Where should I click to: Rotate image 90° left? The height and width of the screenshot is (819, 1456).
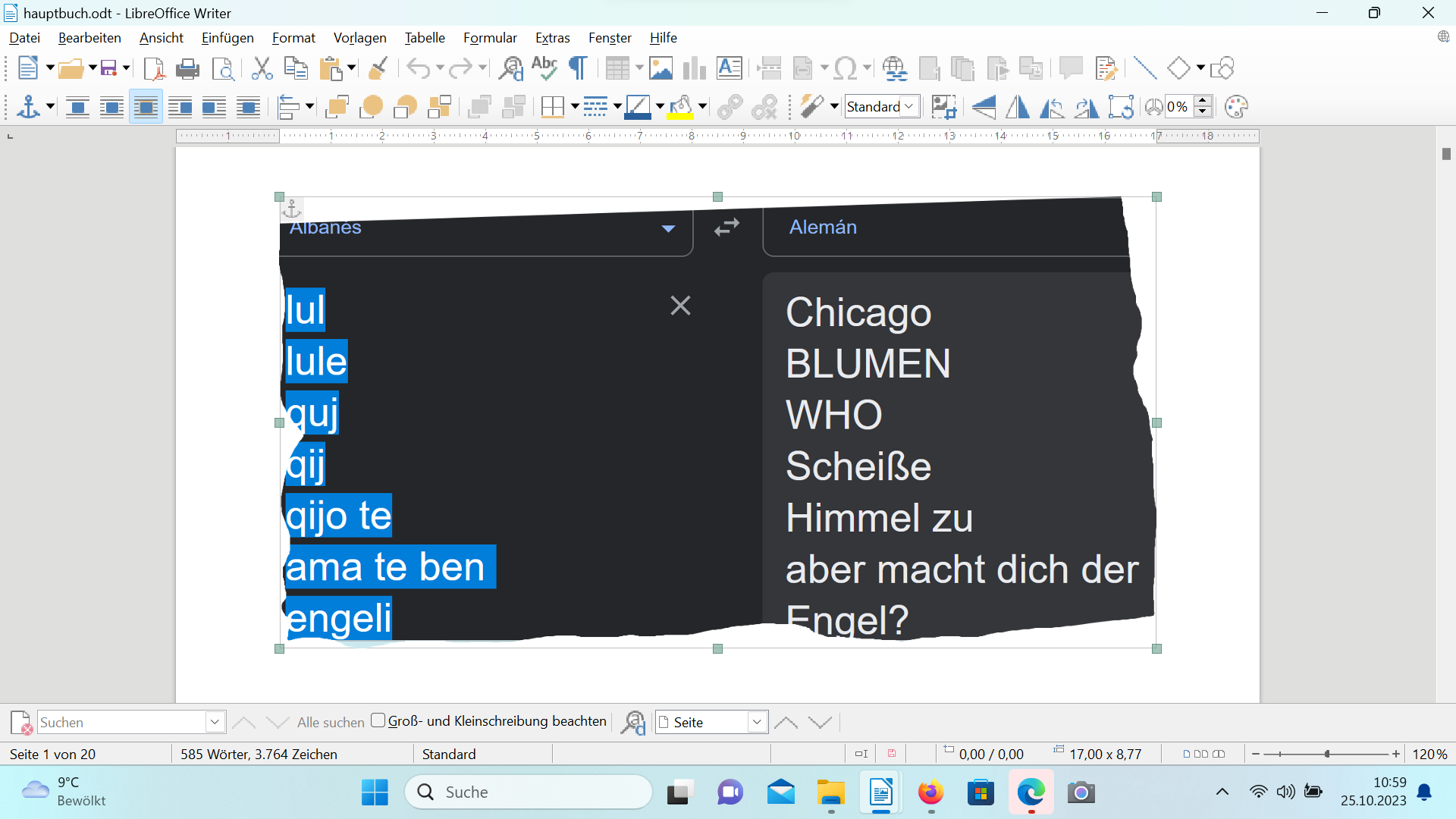point(1051,107)
